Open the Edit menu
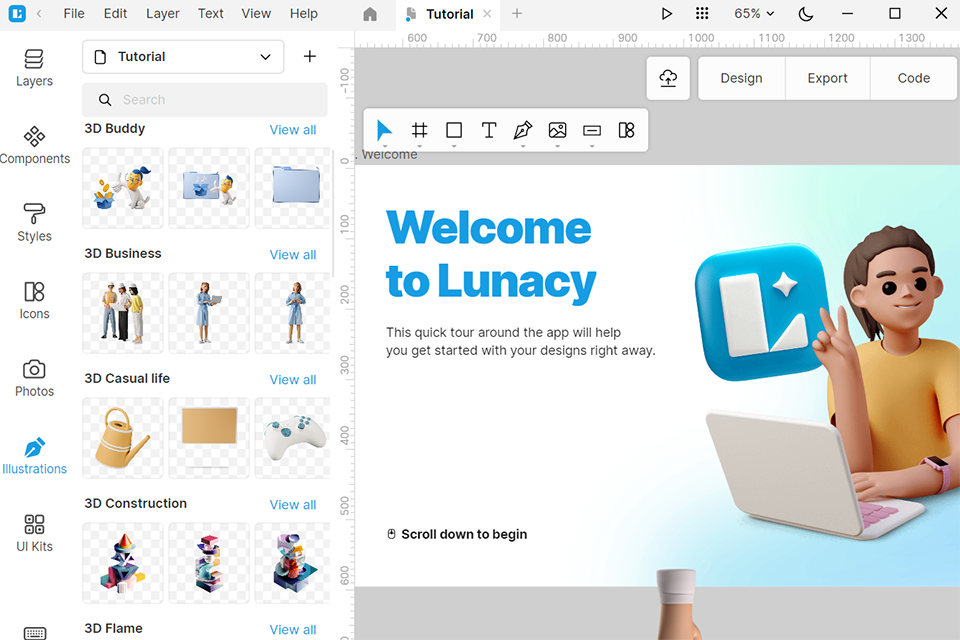 115,13
